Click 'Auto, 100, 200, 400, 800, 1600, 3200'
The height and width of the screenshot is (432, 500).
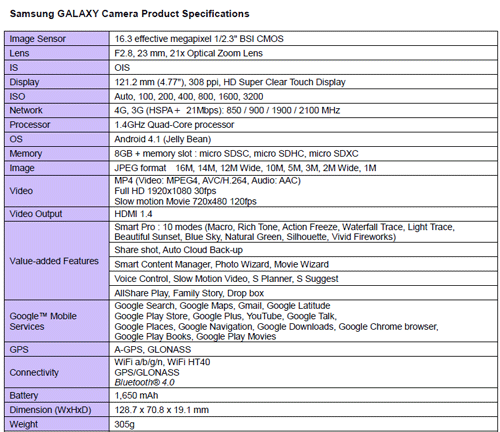[189, 96]
